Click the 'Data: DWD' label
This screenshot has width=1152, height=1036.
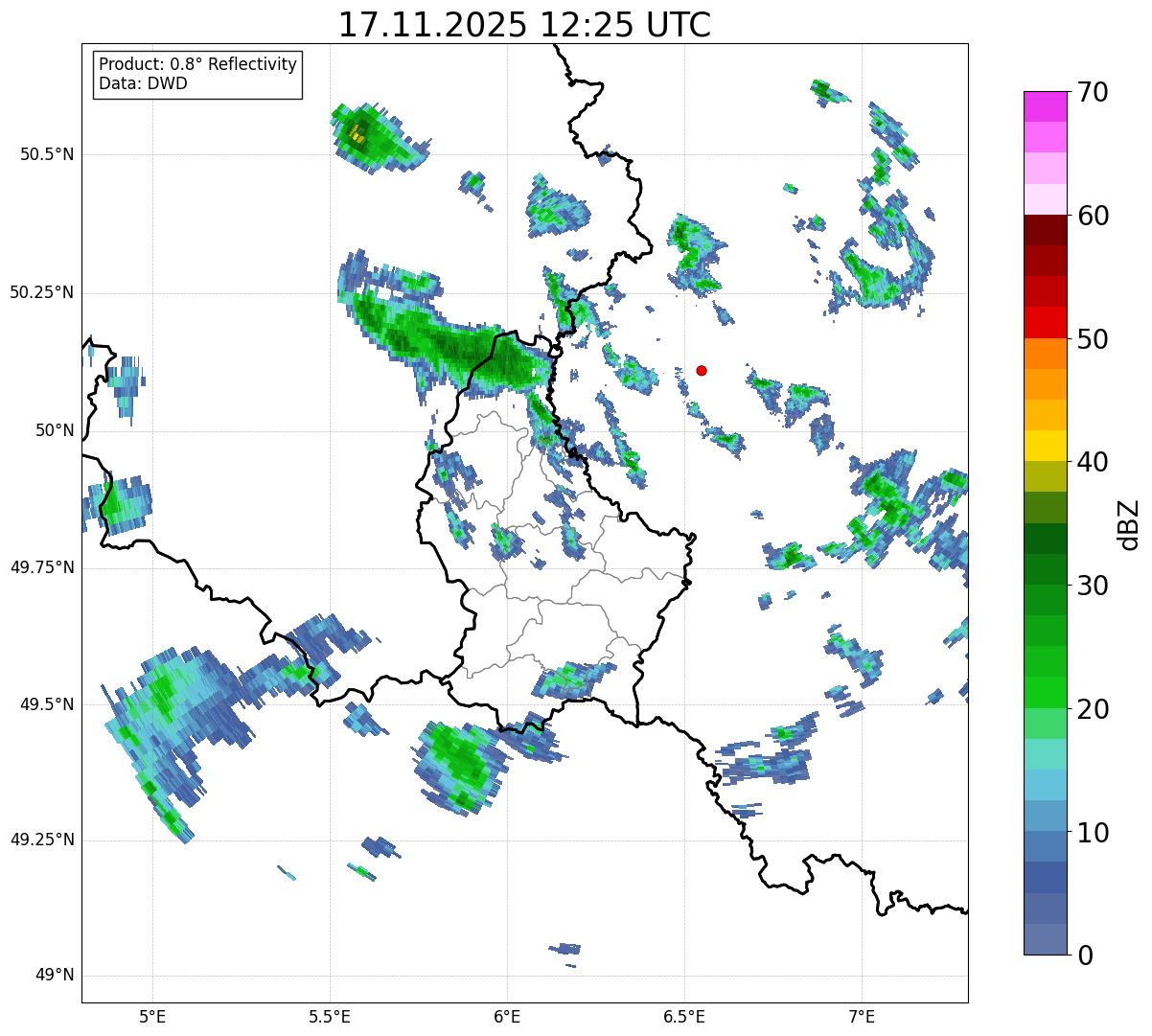coord(143,83)
